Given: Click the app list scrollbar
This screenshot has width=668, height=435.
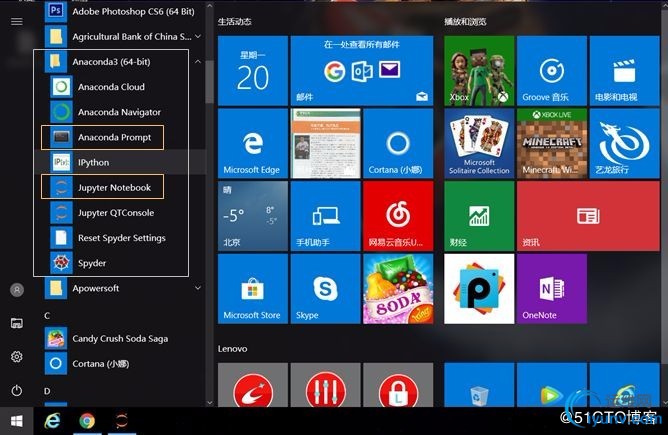Looking at the screenshot, I should click(209, 80).
